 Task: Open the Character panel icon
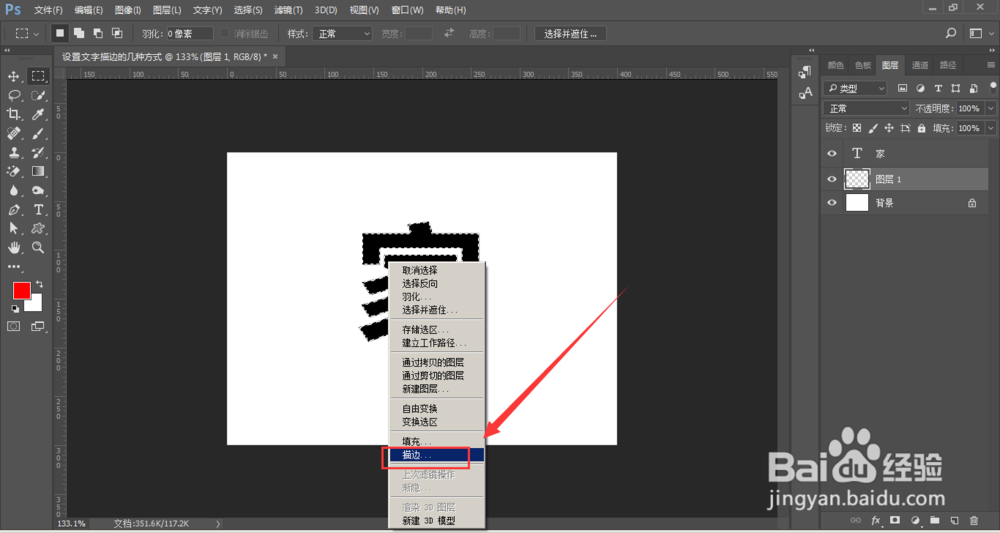[x=805, y=93]
